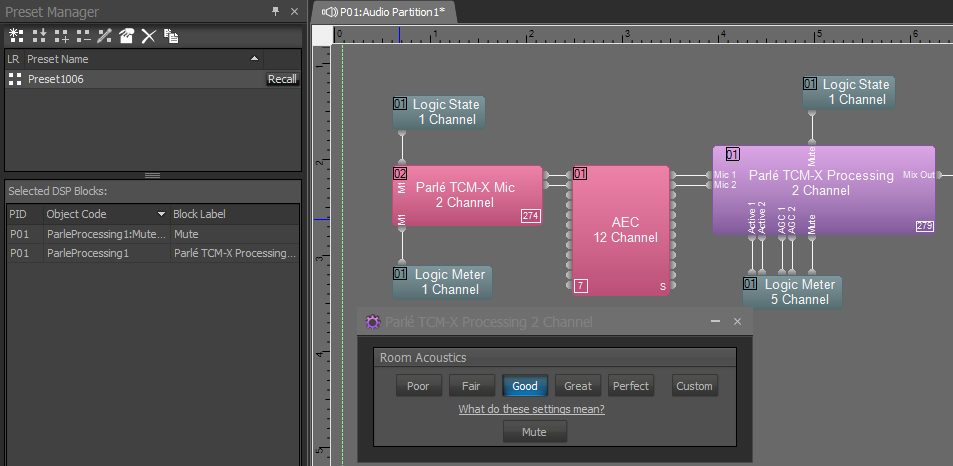Select the Logic Meter 5 Channel block
953x466 pixels.
click(x=792, y=292)
